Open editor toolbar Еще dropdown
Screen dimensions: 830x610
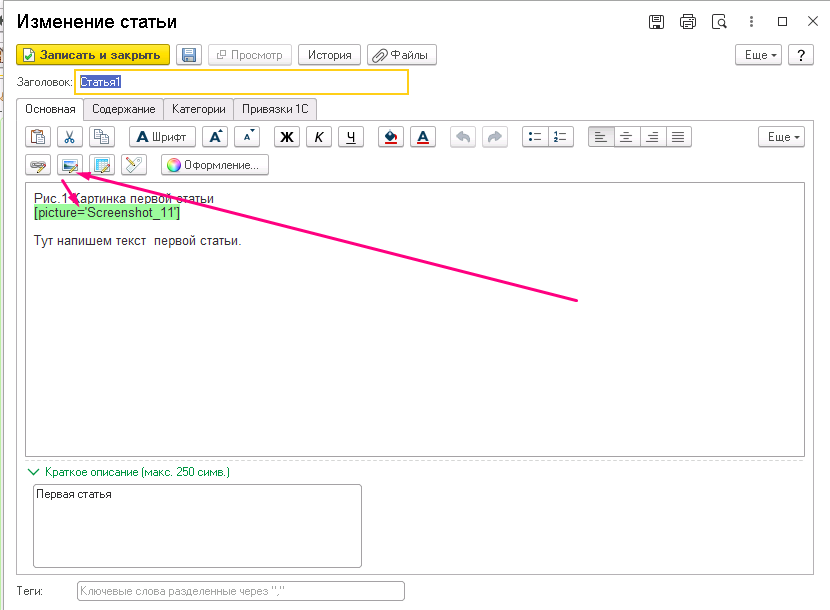click(781, 137)
